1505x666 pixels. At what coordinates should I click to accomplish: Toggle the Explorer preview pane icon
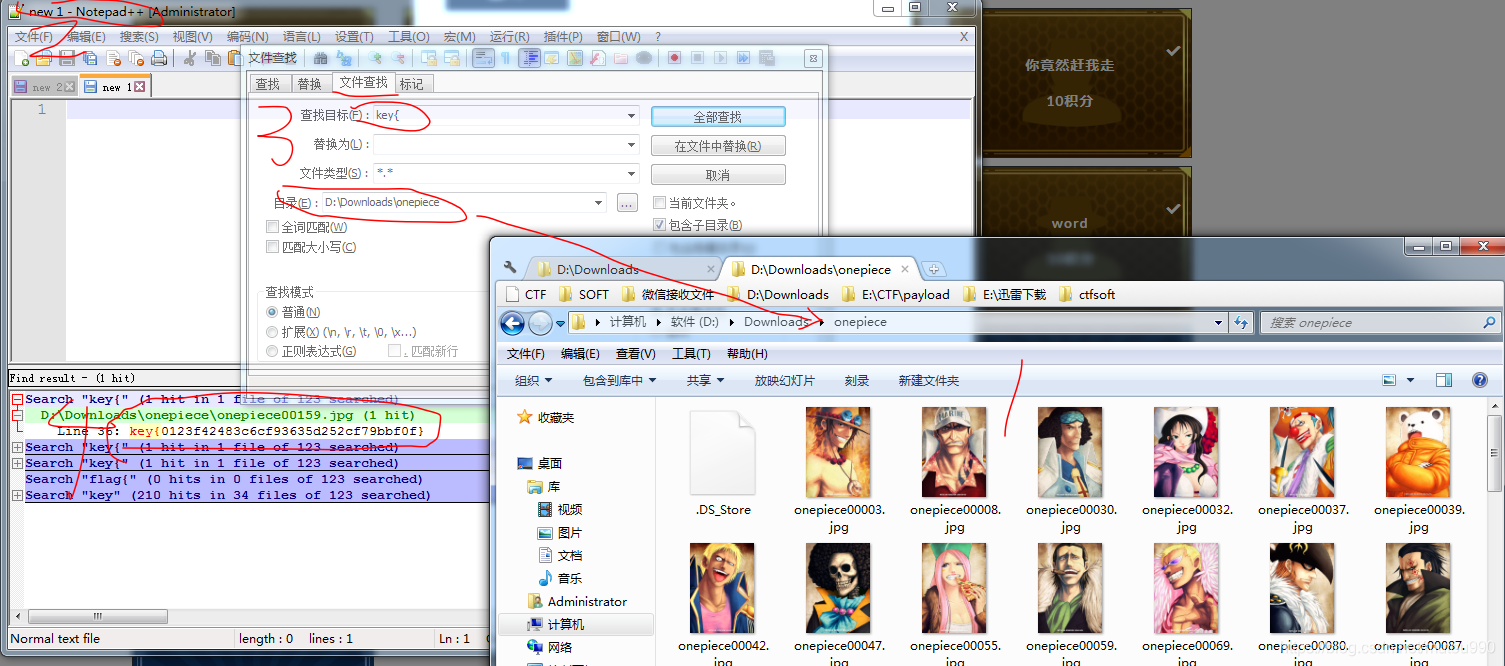pyautogui.click(x=1444, y=380)
